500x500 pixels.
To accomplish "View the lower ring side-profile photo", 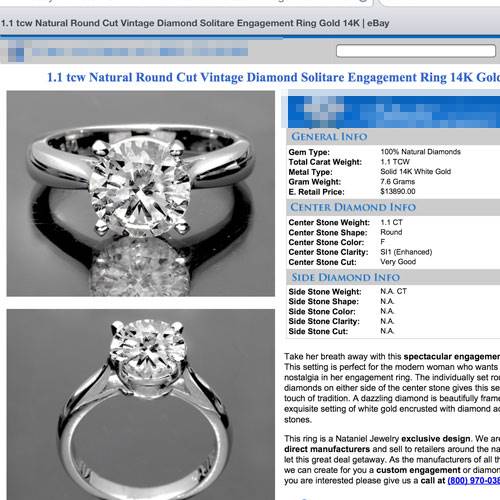I will [x=141, y=404].
